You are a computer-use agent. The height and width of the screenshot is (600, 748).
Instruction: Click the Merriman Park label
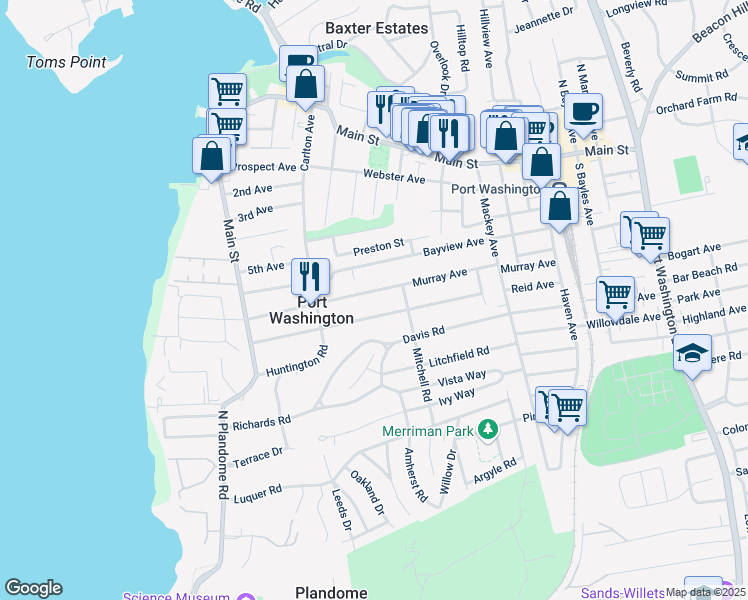[x=428, y=431]
